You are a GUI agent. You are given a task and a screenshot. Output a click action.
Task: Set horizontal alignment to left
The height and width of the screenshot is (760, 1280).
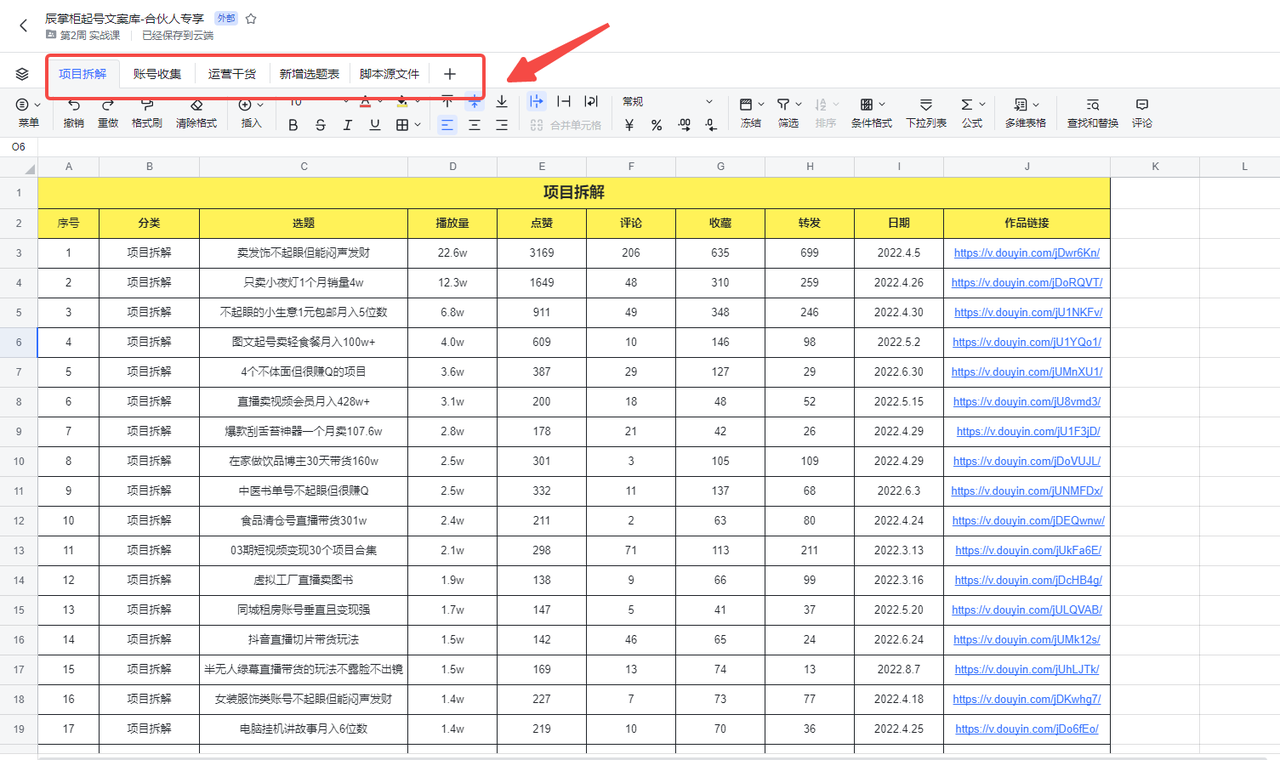pyautogui.click(x=447, y=125)
